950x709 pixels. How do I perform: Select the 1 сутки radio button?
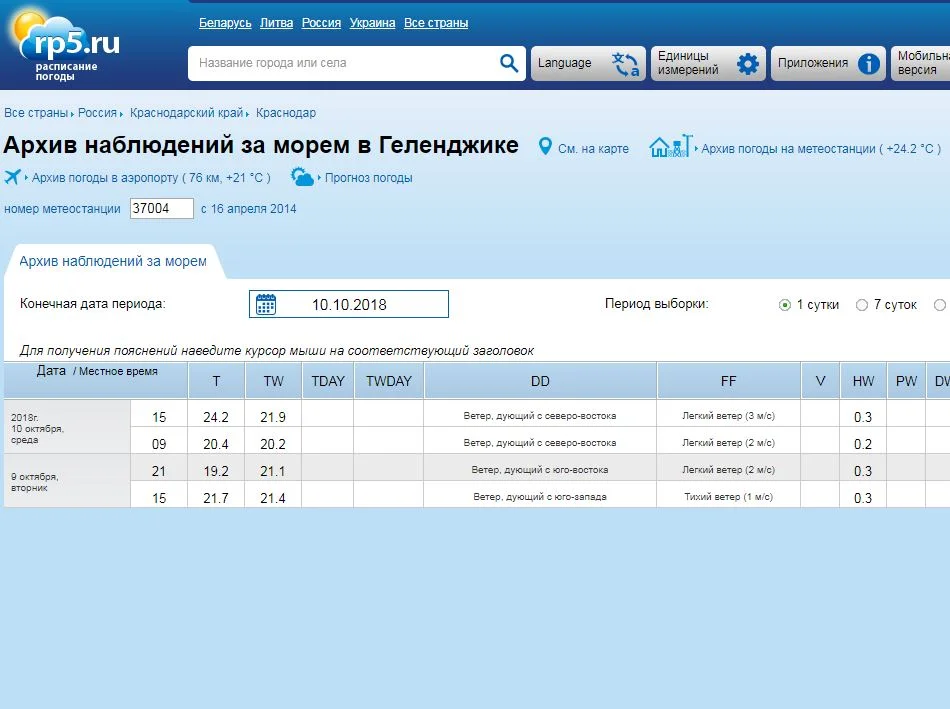click(785, 305)
